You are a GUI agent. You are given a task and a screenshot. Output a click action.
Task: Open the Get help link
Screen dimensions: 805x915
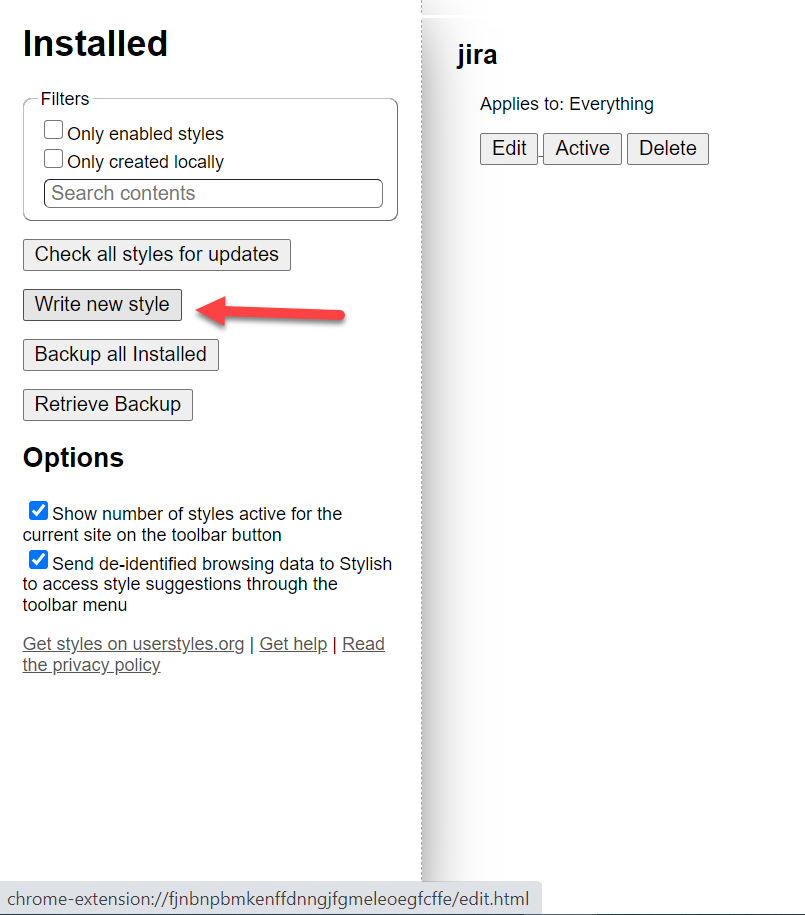[x=293, y=644]
